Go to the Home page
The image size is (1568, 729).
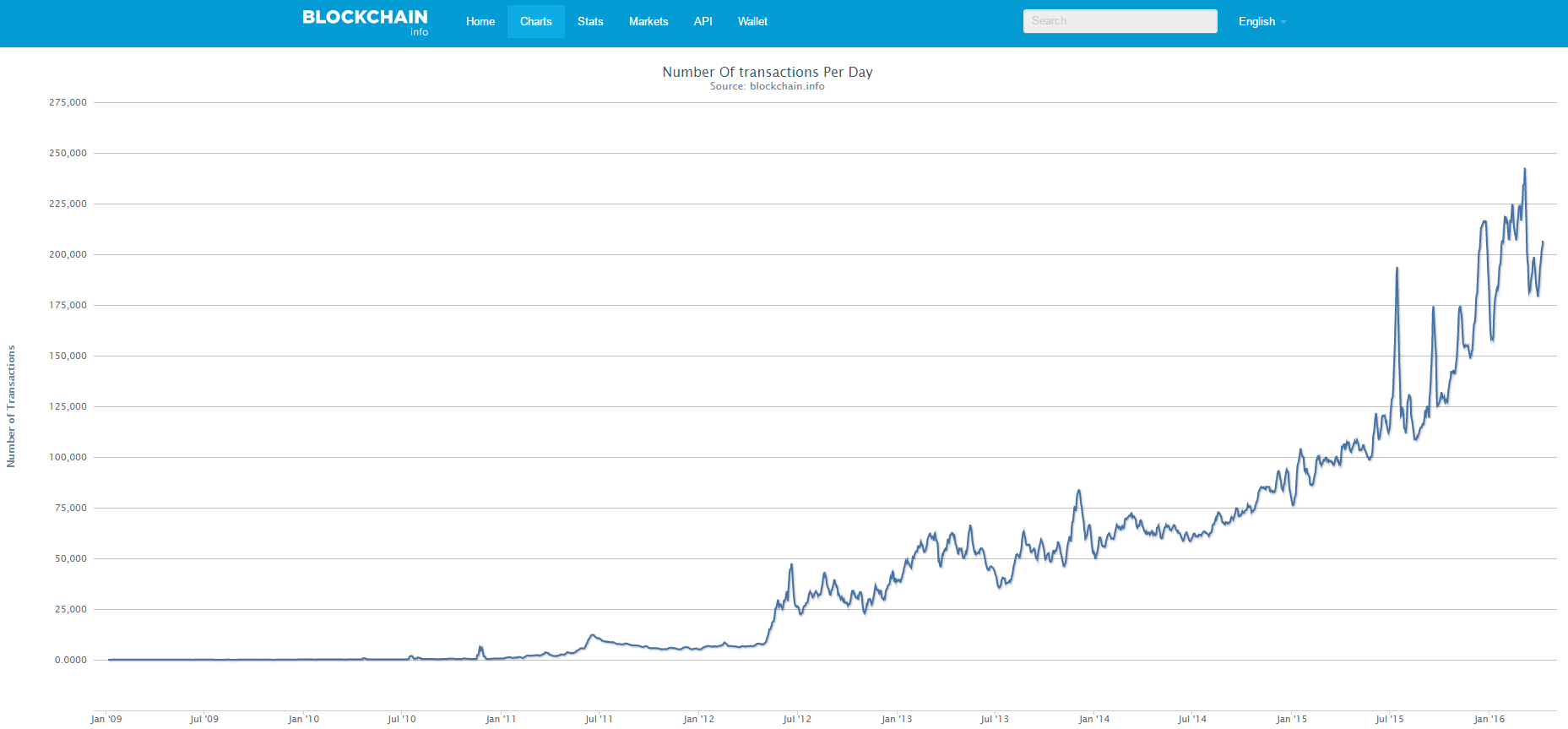pyautogui.click(x=480, y=22)
